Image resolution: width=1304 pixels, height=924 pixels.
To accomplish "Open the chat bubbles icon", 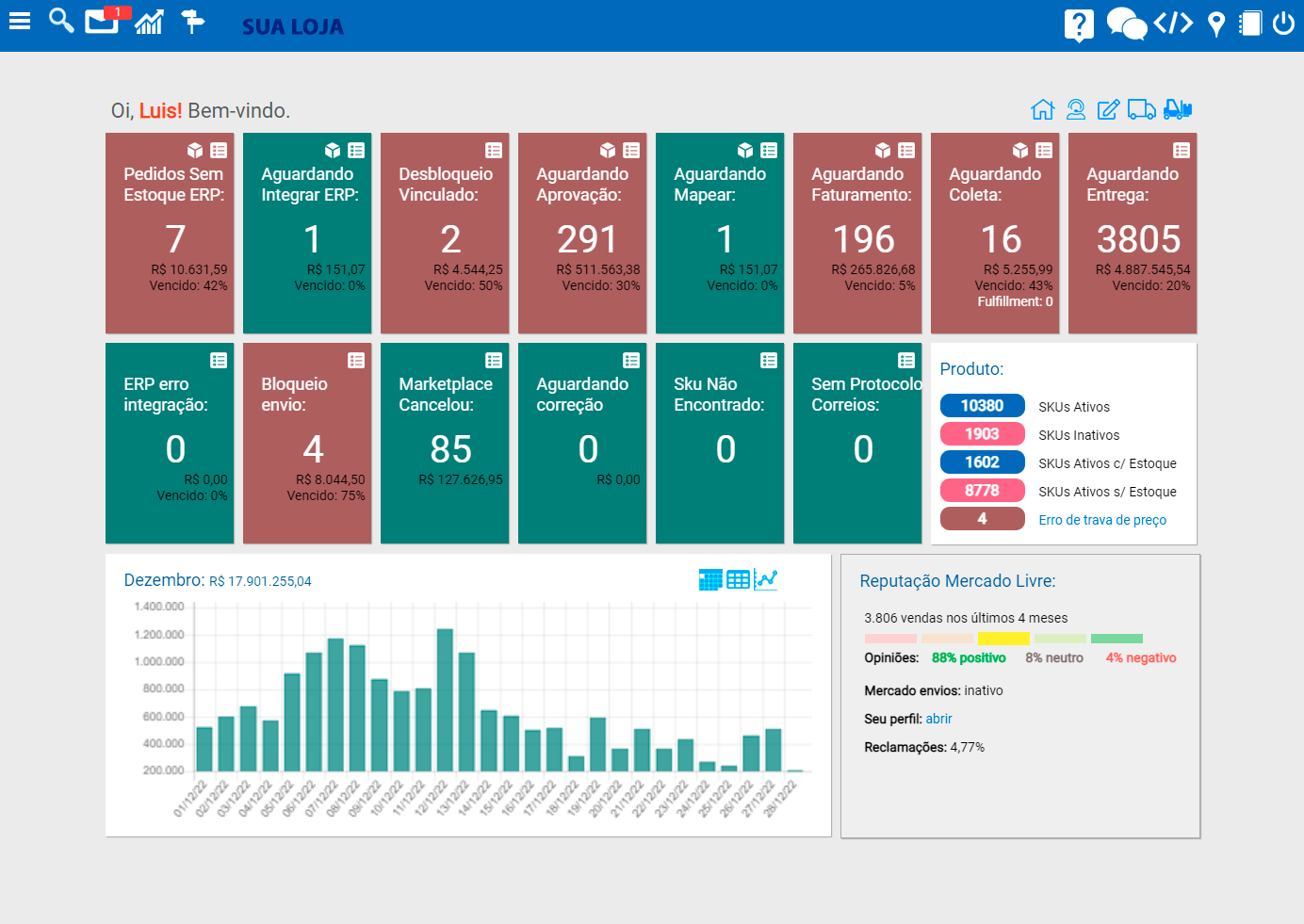I will click(1126, 24).
